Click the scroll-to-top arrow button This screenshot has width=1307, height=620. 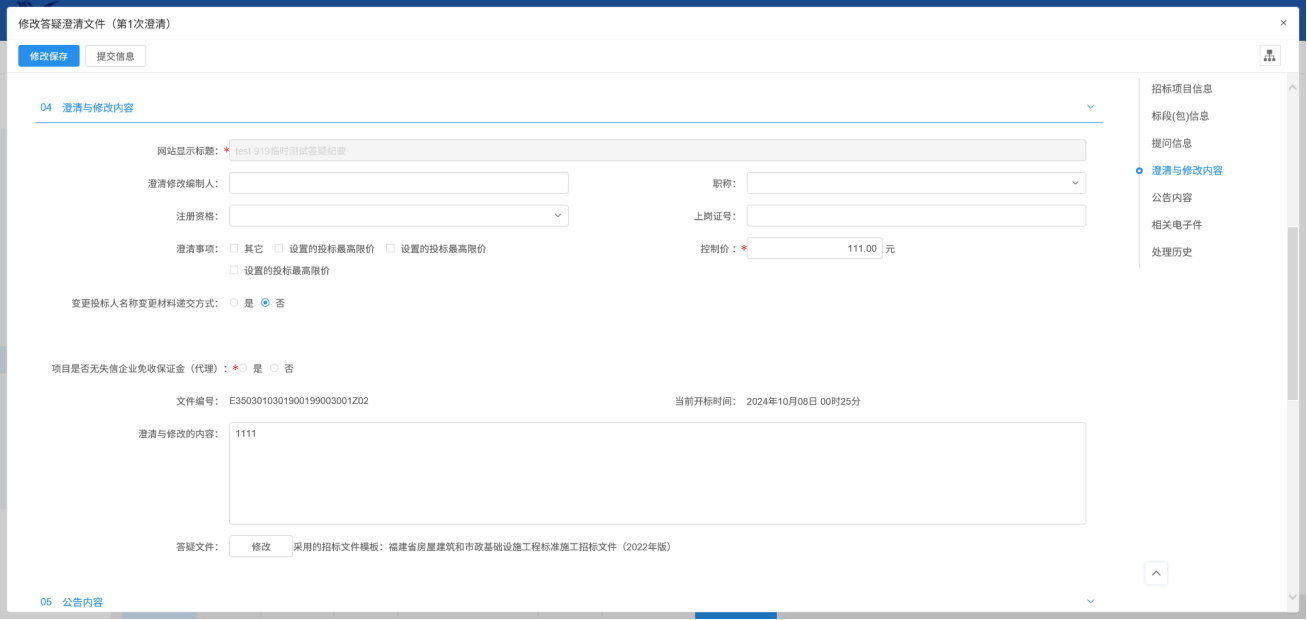pos(1156,573)
